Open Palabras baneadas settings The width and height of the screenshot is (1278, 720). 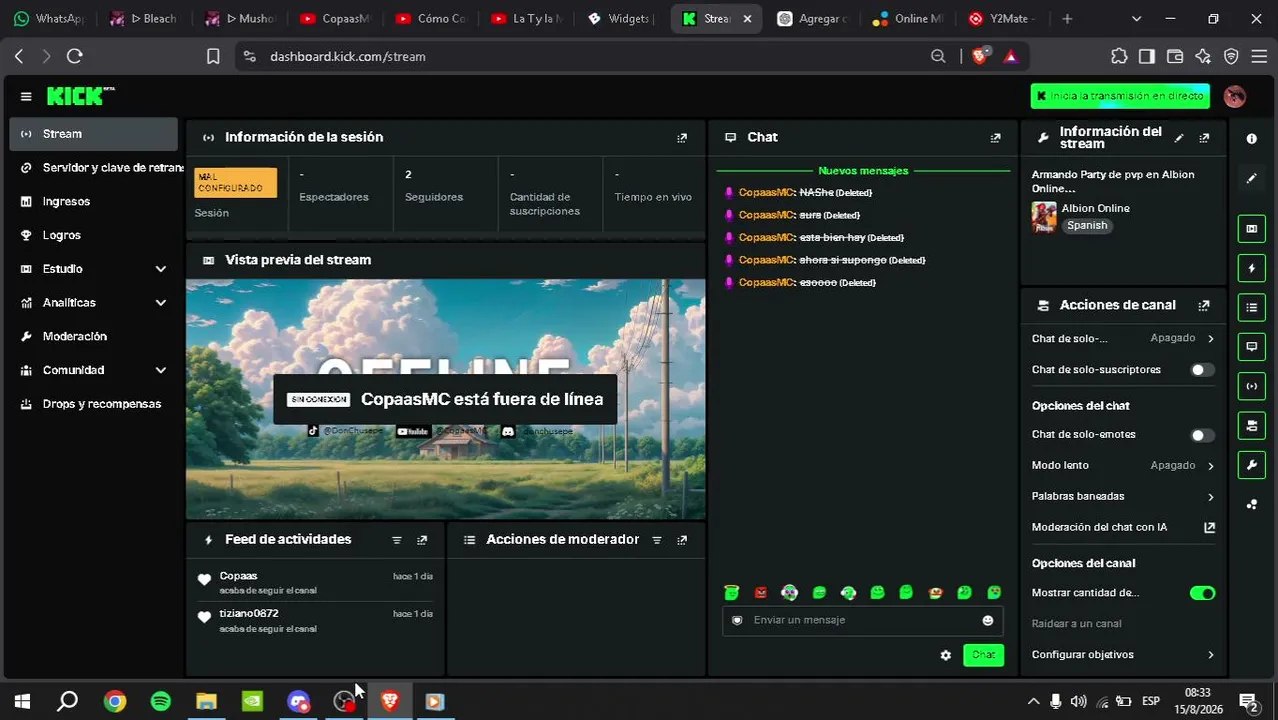(1123, 497)
